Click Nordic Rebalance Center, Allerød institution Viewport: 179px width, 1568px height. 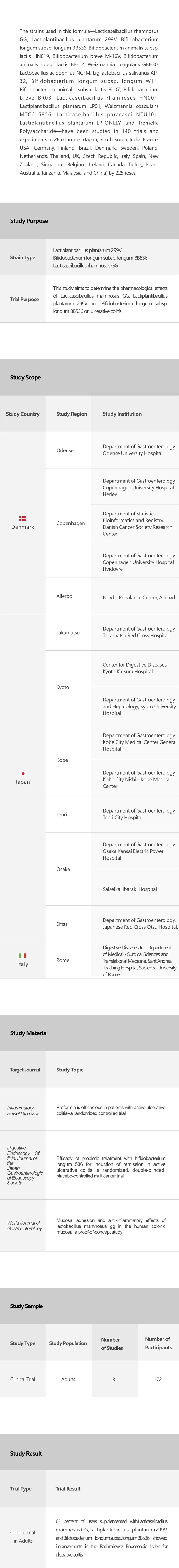pyautogui.click(x=139, y=597)
